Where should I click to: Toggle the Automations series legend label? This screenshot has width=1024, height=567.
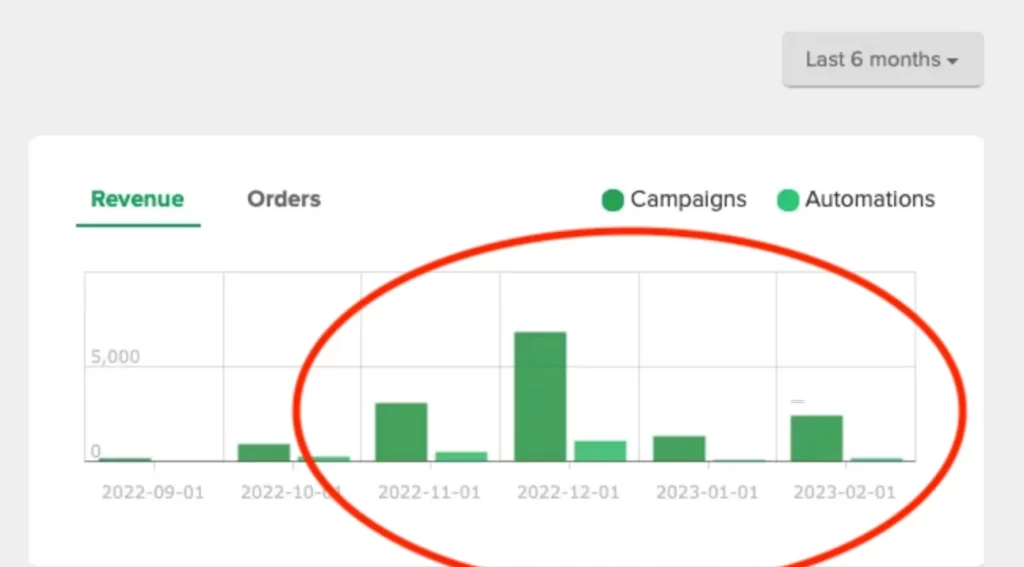pyautogui.click(x=869, y=199)
